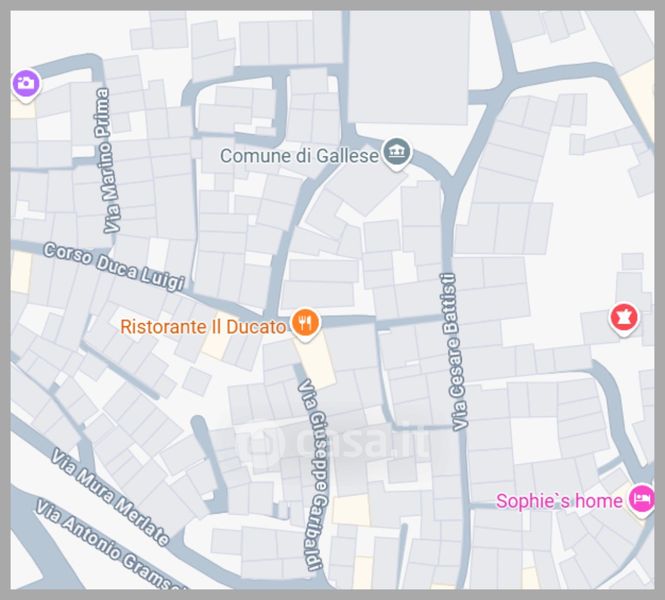Click the large square block above Comune di Gallese
This screenshot has height=600, width=665.
click(x=409, y=68)
